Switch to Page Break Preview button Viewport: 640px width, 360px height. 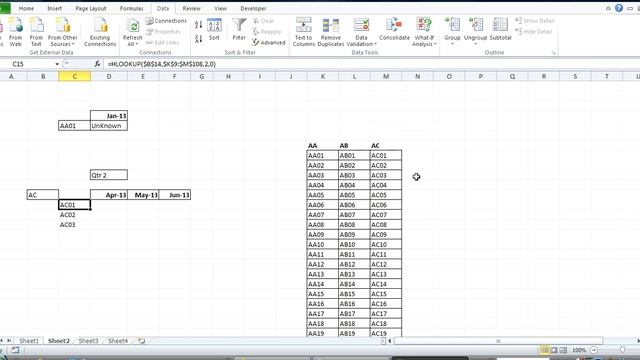point(563,350)
